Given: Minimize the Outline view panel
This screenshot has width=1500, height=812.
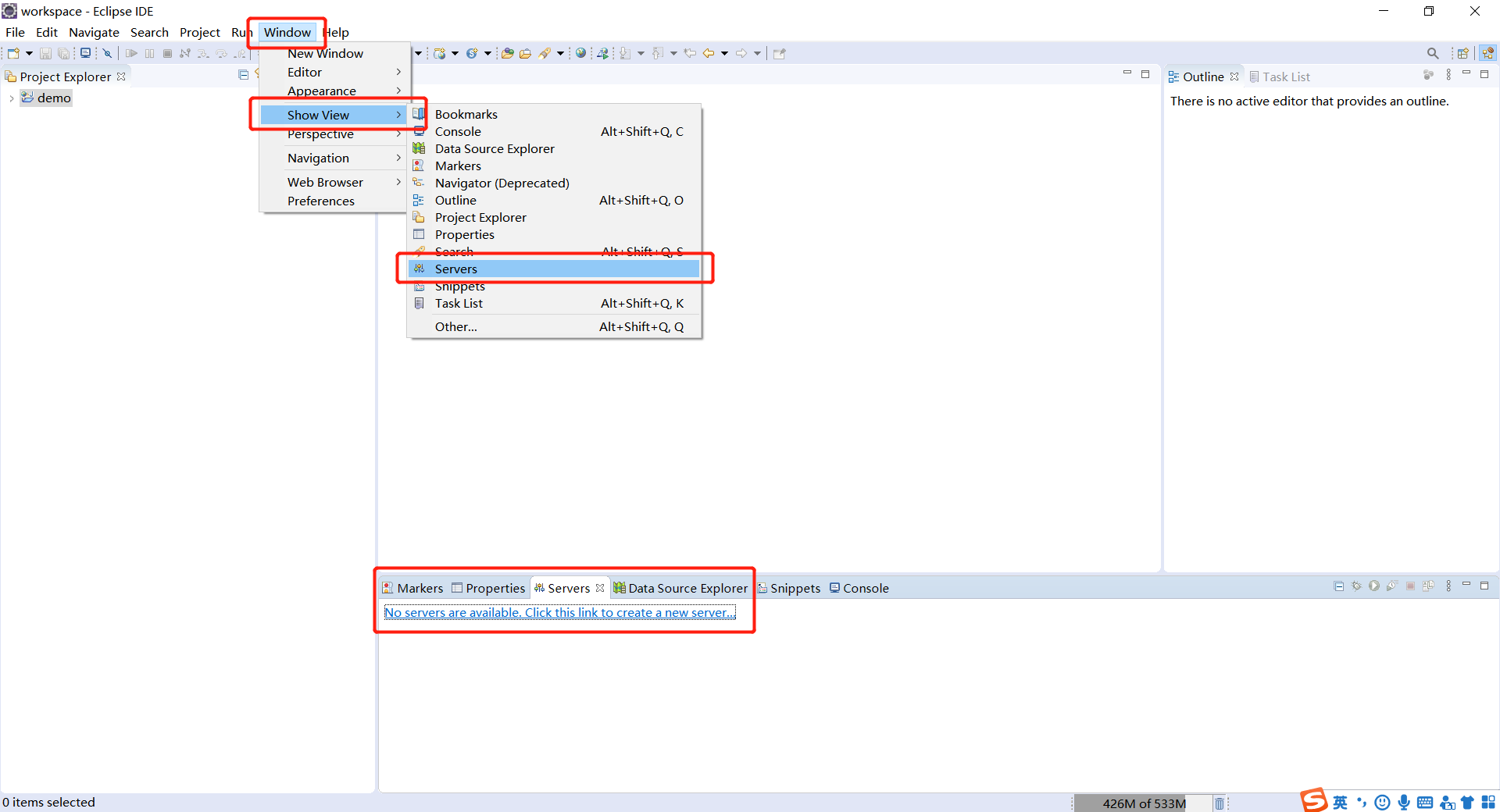Looking at the screenshot, I should coord(1466,73).
